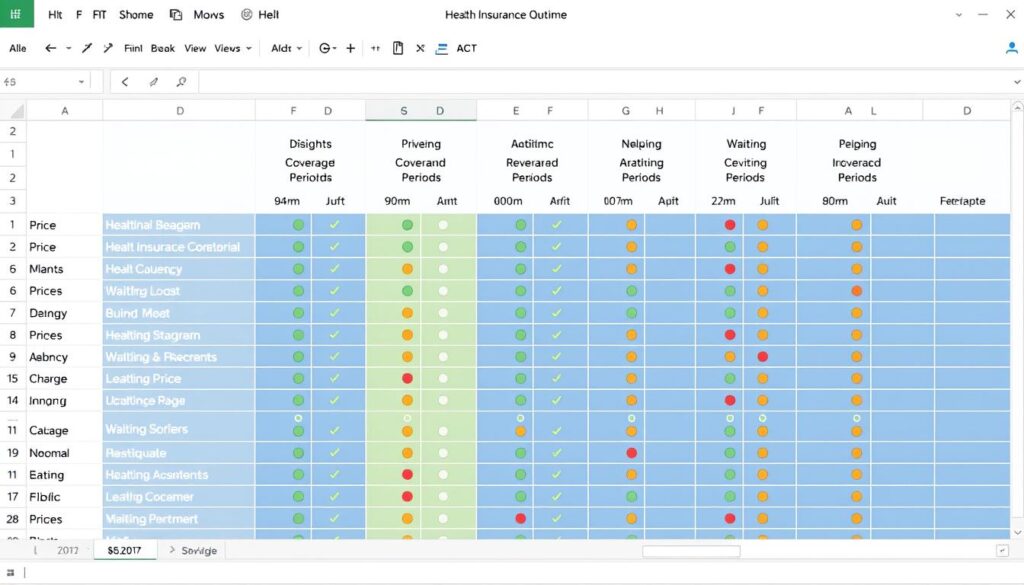1024x585 pixels.
Task: Click the Views button in the toolbar
Action: 227,48
